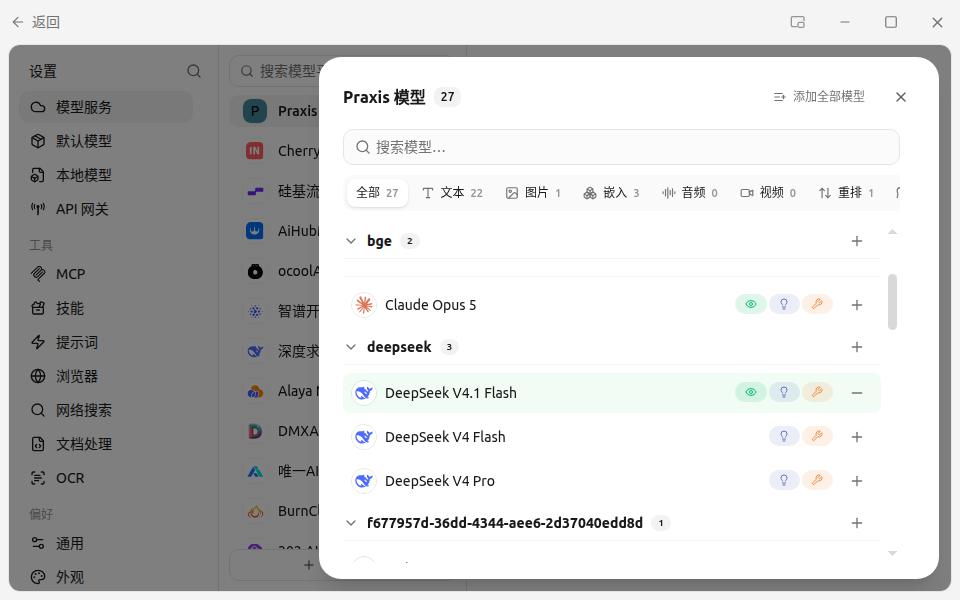The image size is (960, 600).
Task: Focus the 搜索模型 field in dialog
Action: [x=621, y=147]
